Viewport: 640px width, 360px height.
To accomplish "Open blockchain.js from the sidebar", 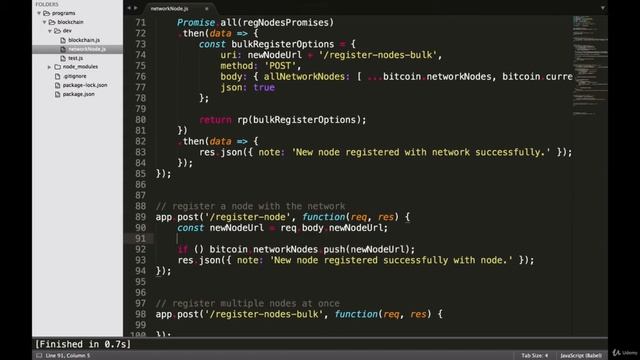I will click(84, 40).
